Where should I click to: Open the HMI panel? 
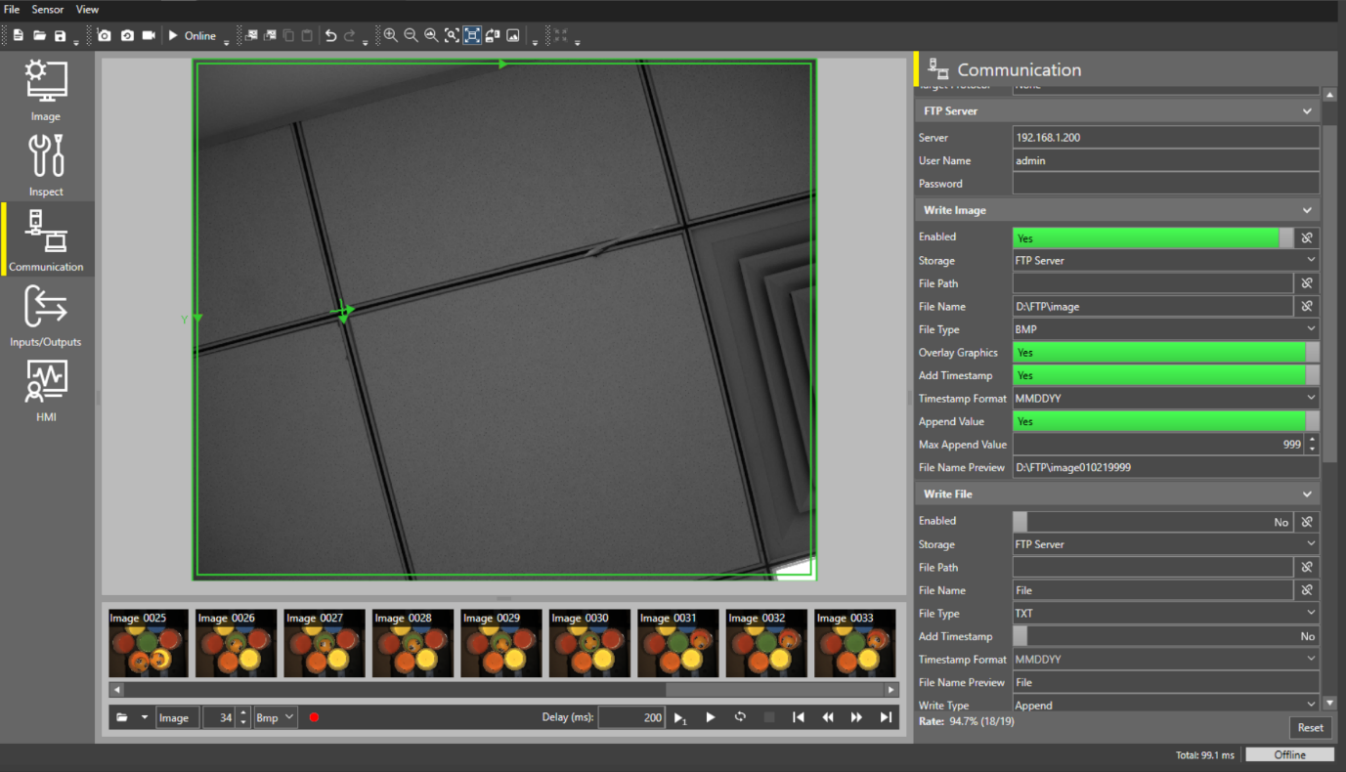click(x=46, y=390)
